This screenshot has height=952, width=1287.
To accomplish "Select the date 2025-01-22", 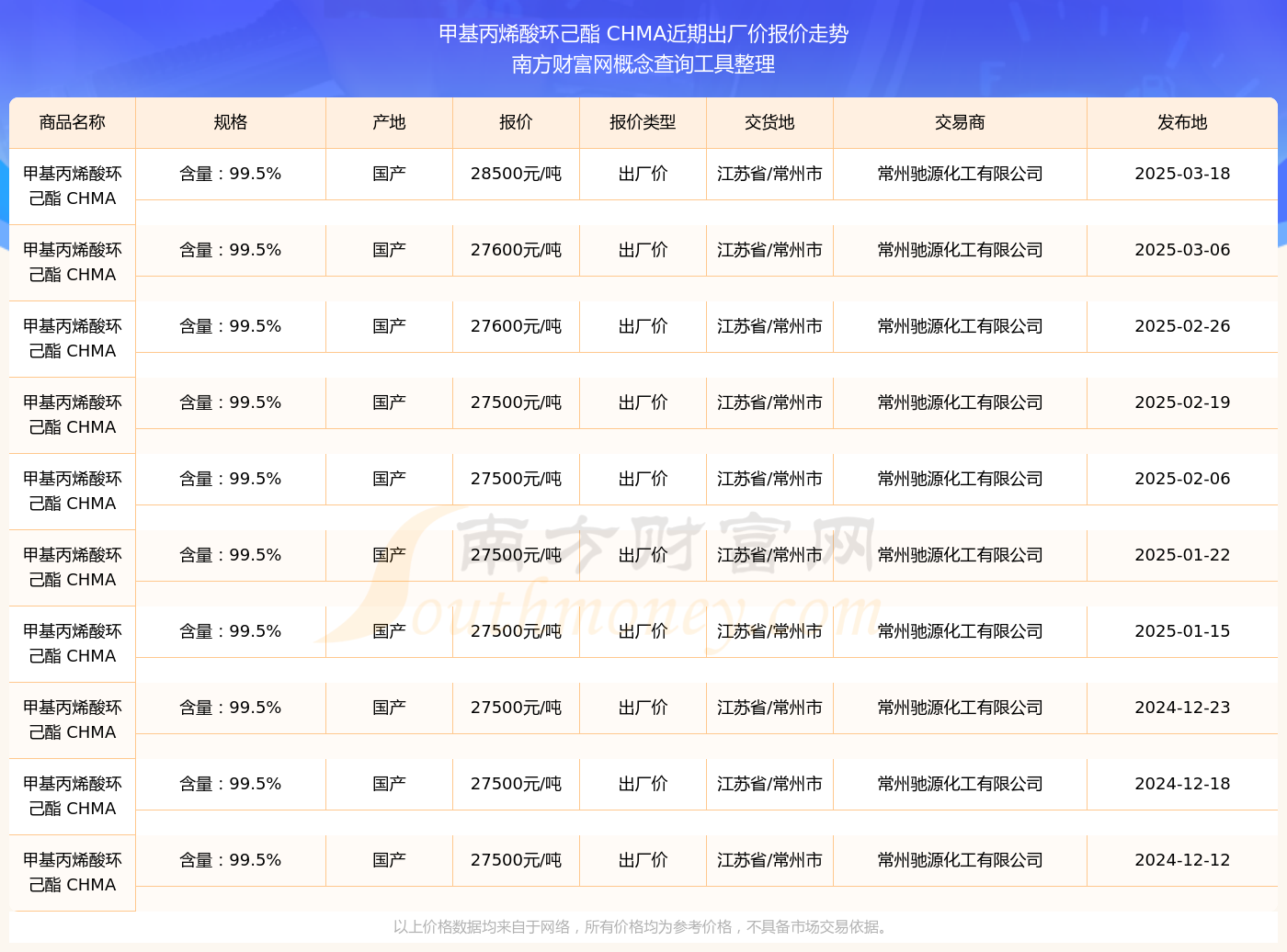I will 1182,555.
